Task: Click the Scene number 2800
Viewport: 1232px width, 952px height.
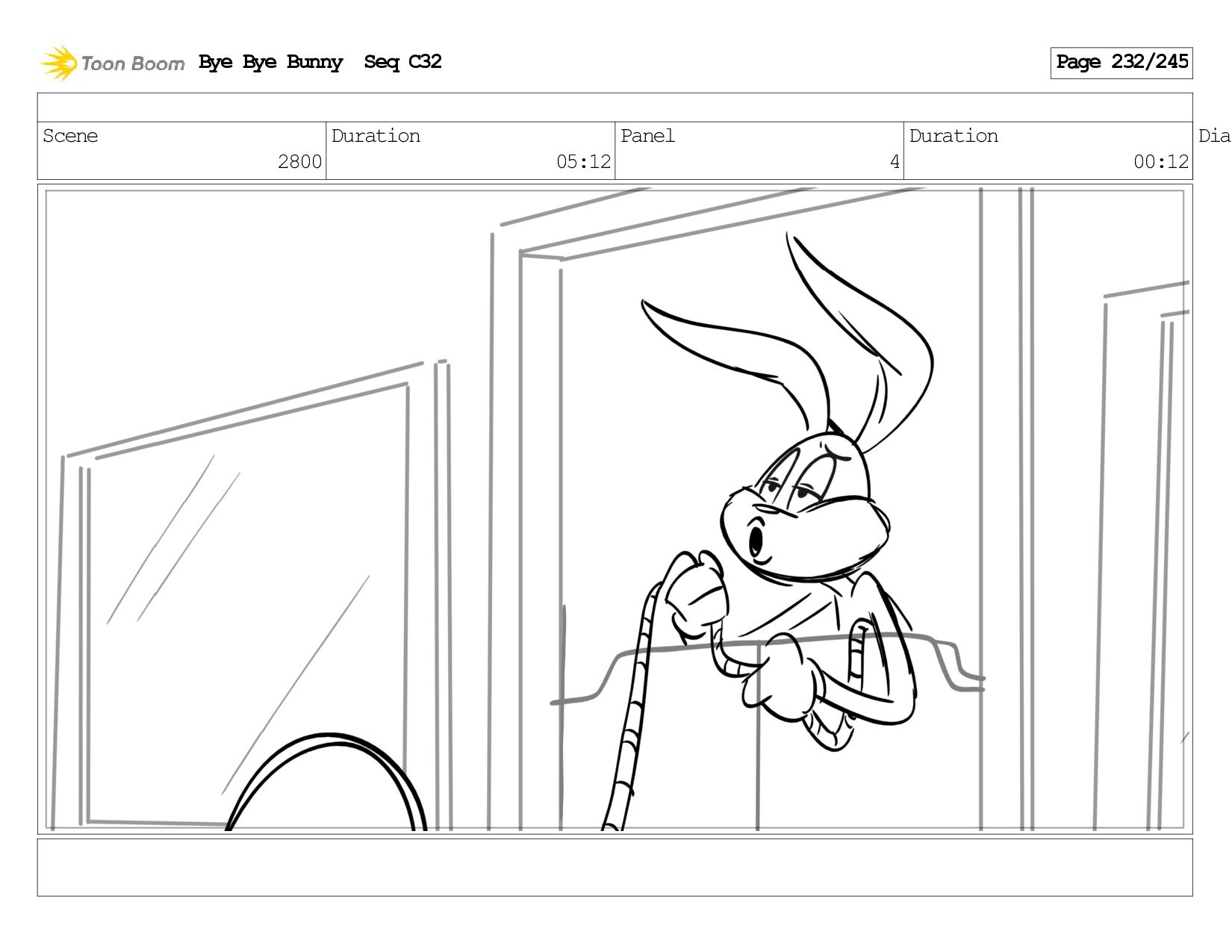Action: (299, 162)
